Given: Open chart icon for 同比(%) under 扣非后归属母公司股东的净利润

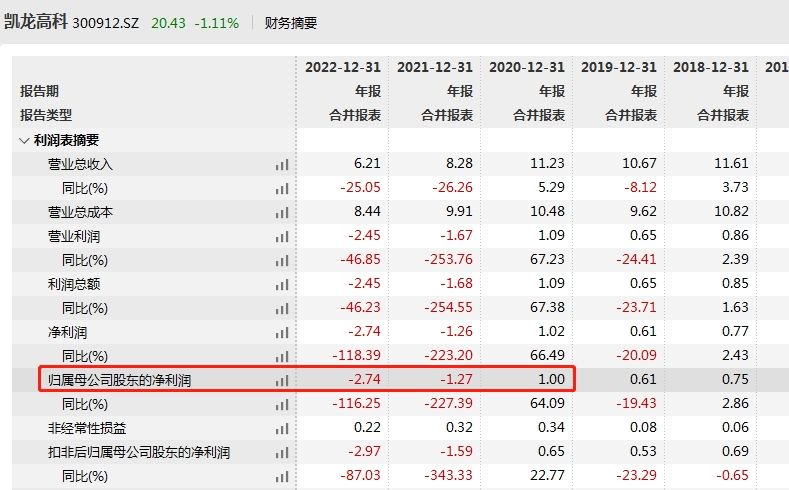Looking at the screenshot, I should pos(282,476).
